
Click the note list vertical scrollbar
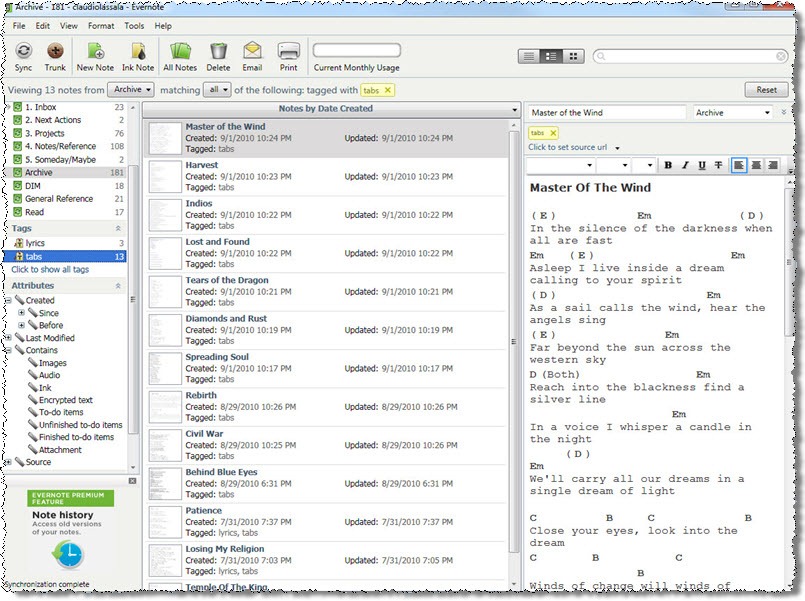513,341
